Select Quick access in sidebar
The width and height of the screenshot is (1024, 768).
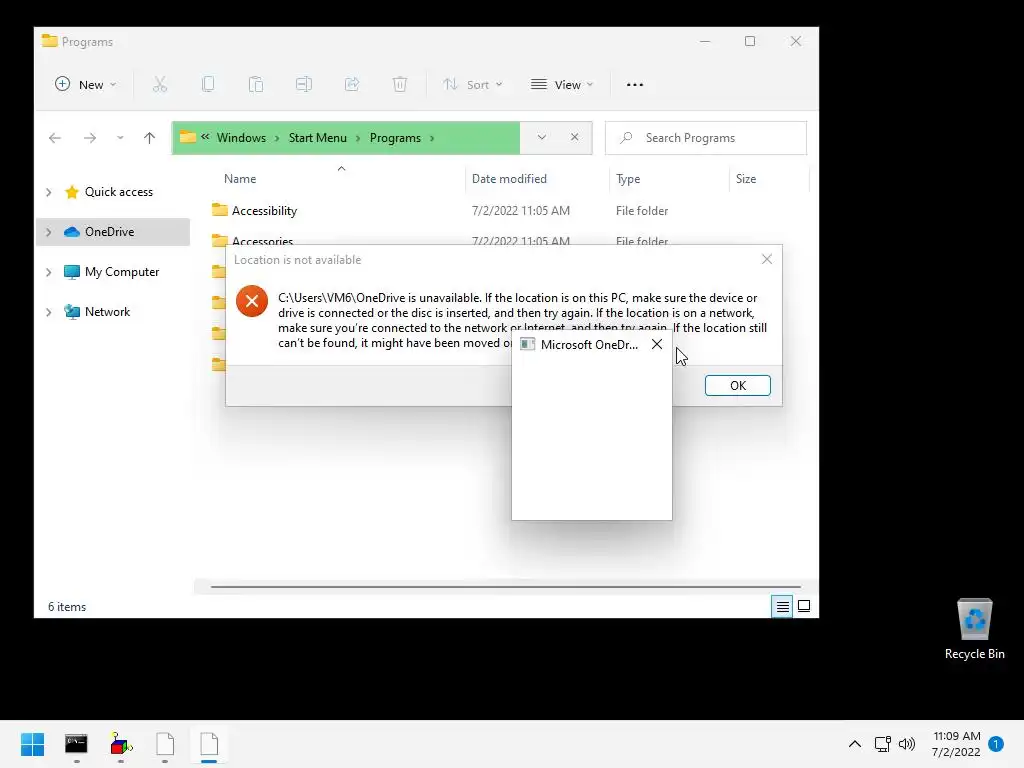pyautogui.click(x=118, y=192)
